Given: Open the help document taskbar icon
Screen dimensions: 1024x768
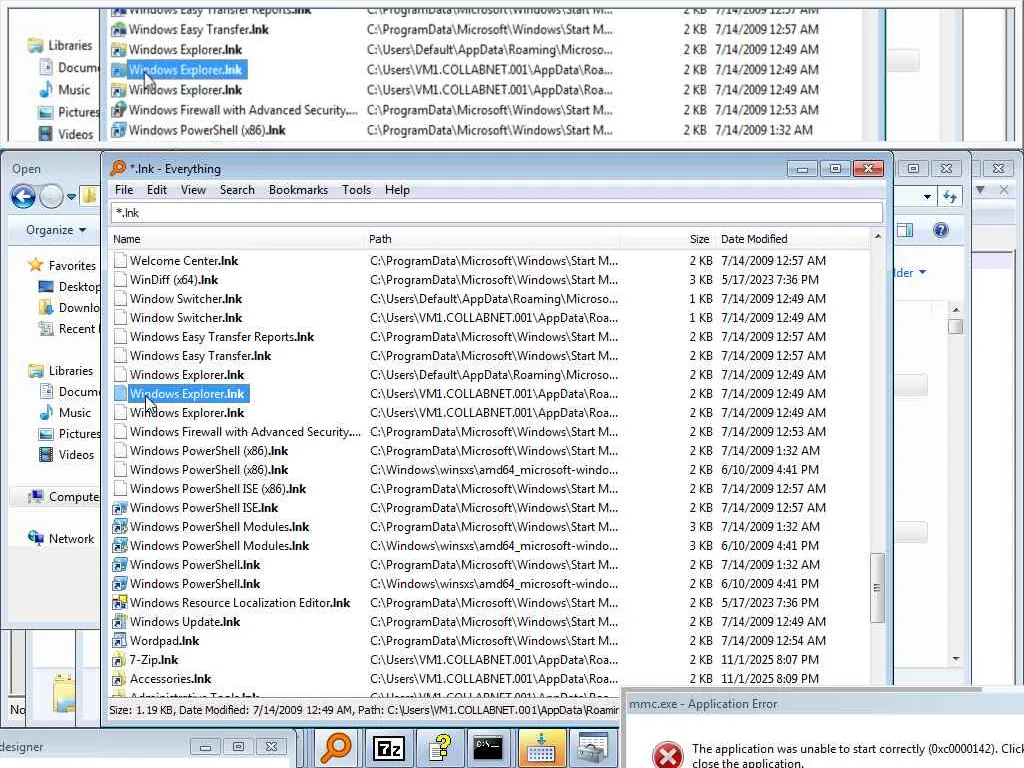Looking at the screenshot, I should pos(440,748).
